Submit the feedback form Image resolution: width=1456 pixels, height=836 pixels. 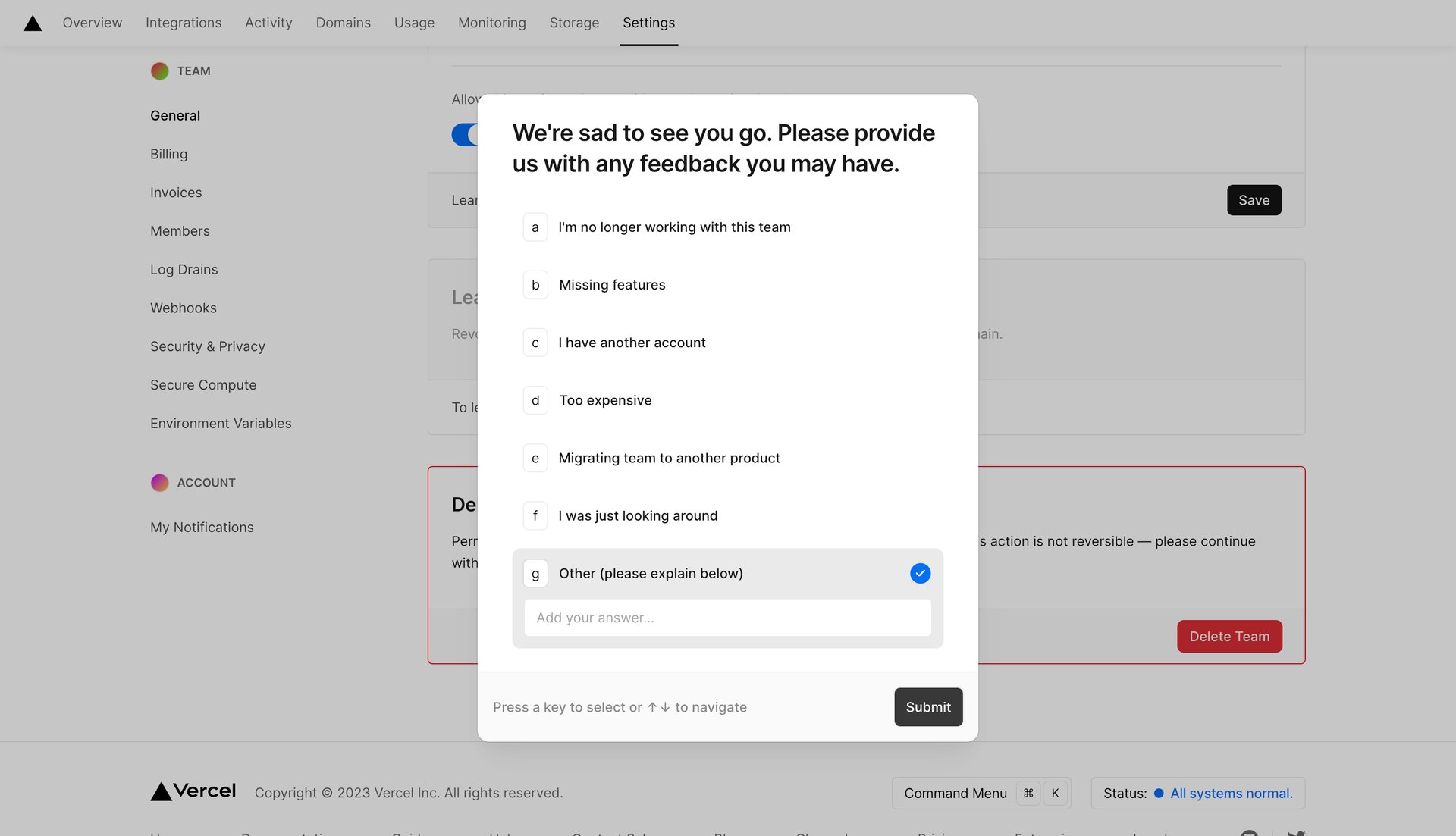click(x=928, y=706)
